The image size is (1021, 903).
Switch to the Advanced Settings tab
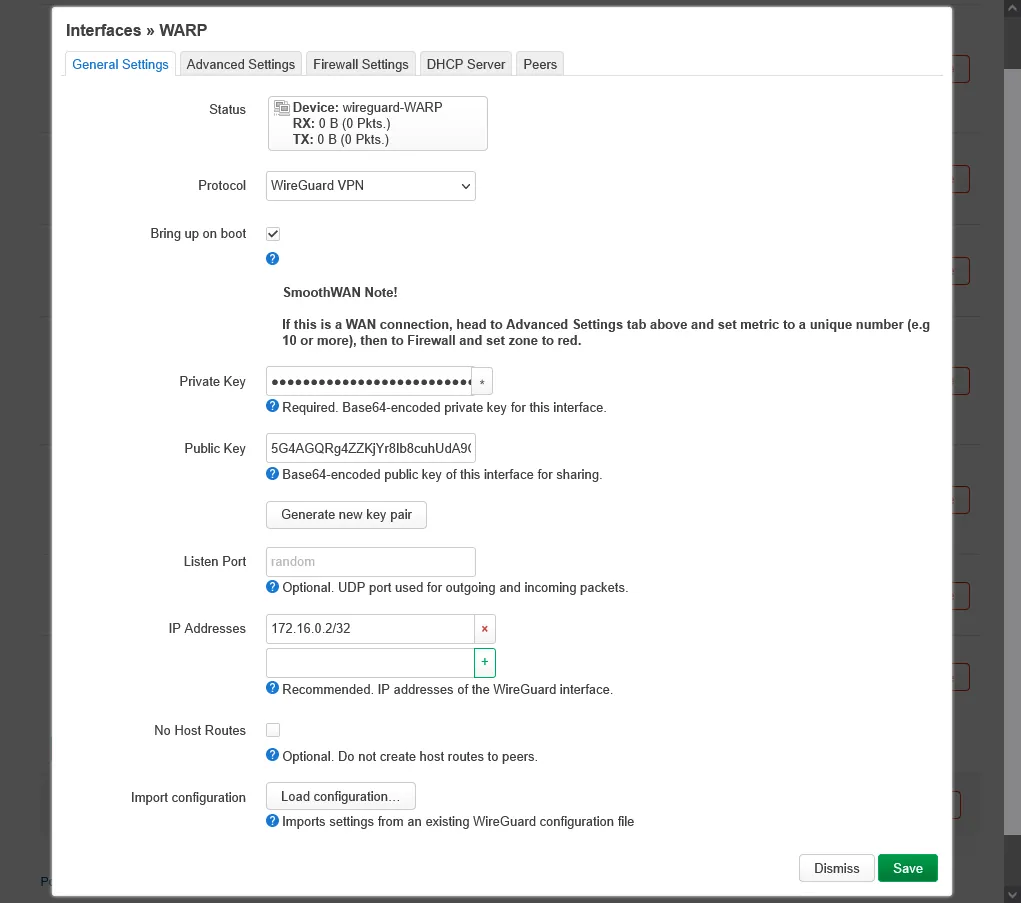click(x=240, y=64)
